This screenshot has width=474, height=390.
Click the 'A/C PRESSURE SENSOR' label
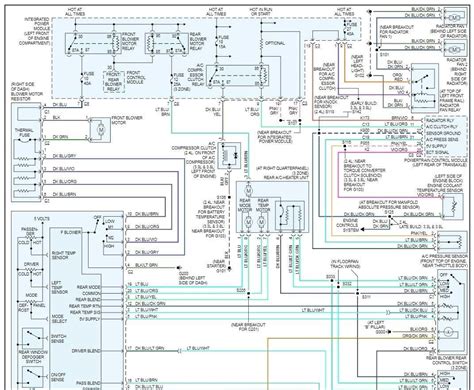(x=445, y=256)
